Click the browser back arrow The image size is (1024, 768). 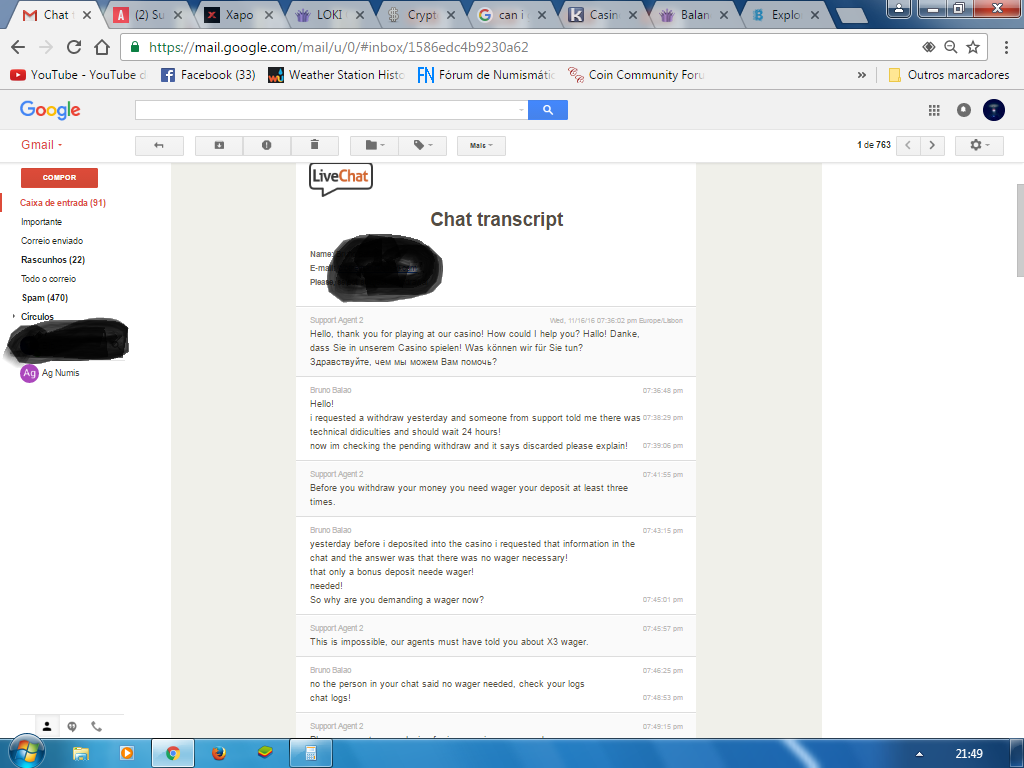tap(18, 47)
